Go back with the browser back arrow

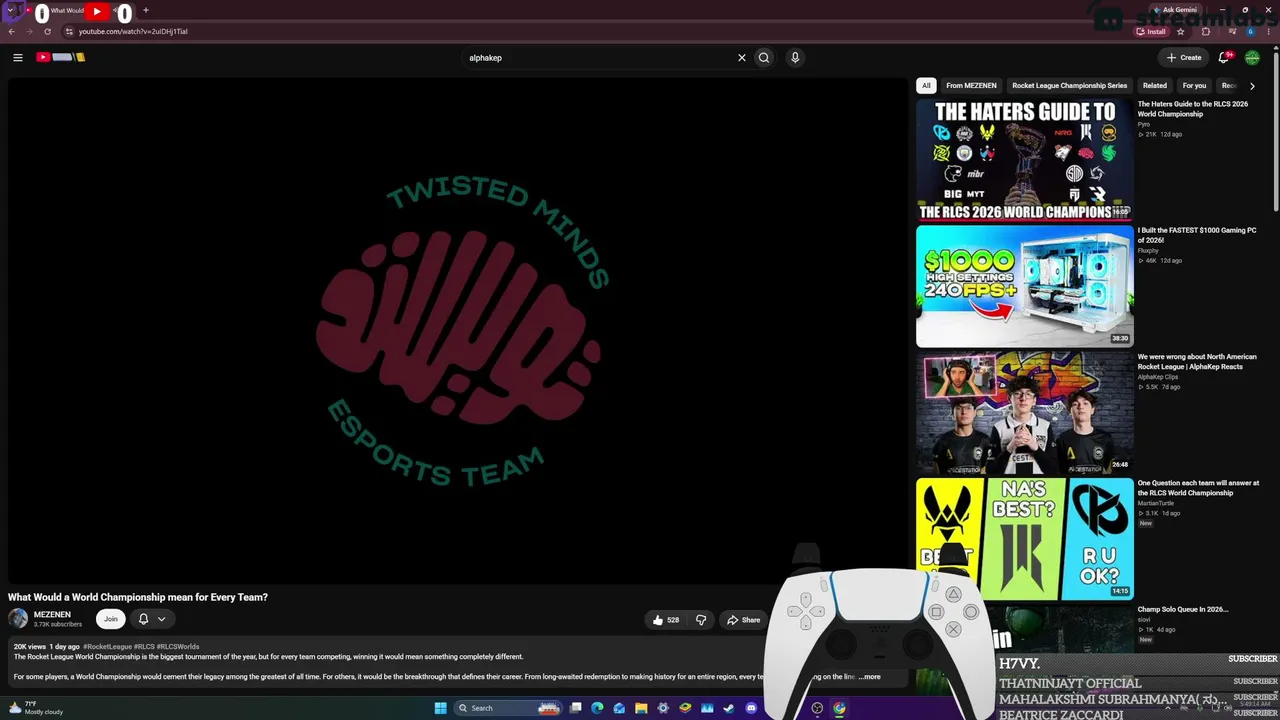tap(12, 31)
